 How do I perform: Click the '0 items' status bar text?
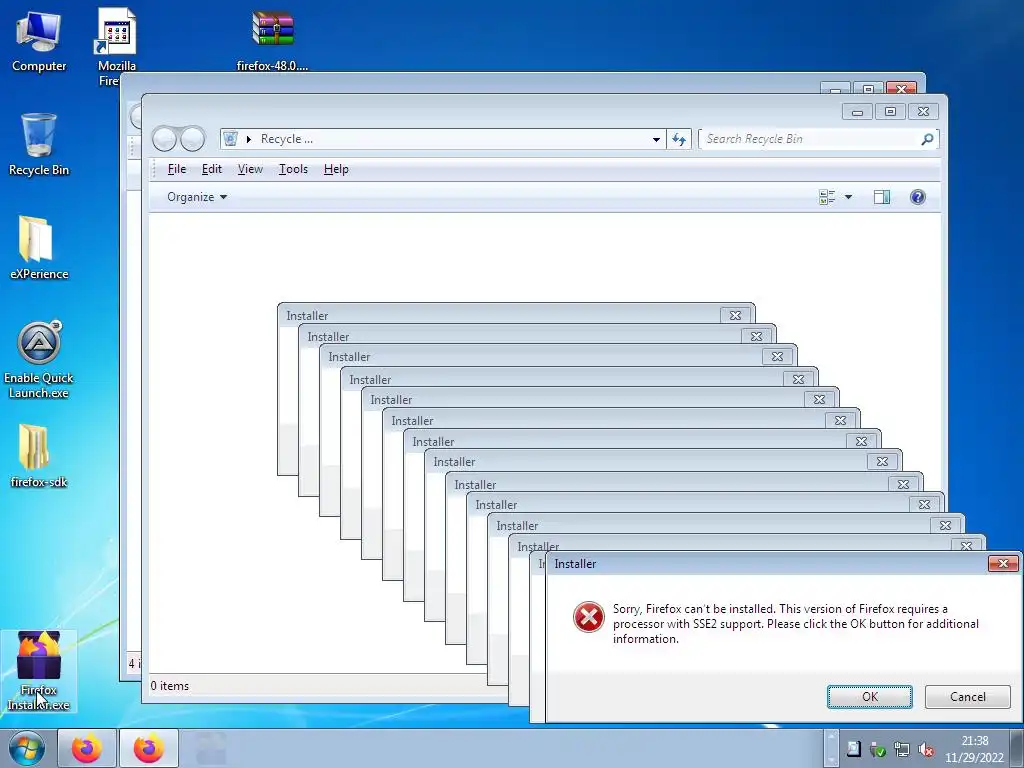tap(170, 686)
